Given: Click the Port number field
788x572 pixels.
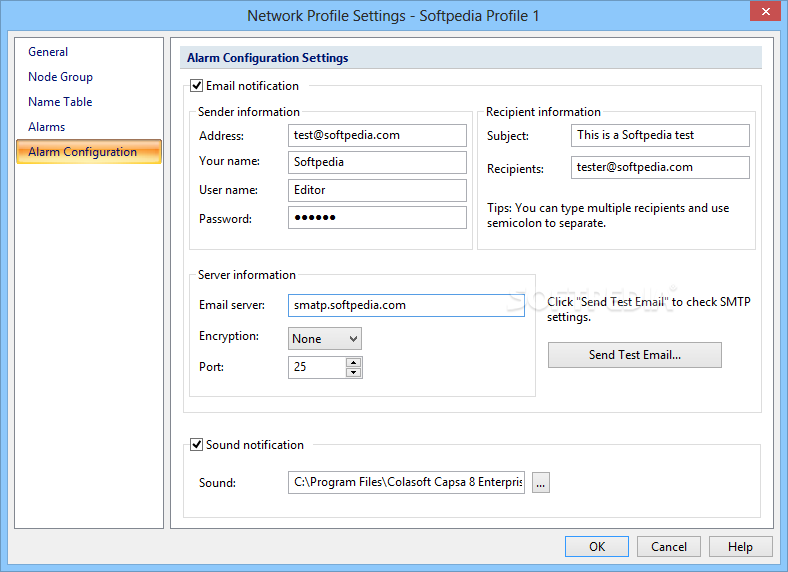Looking at the screenshot, I should [317, 367].
